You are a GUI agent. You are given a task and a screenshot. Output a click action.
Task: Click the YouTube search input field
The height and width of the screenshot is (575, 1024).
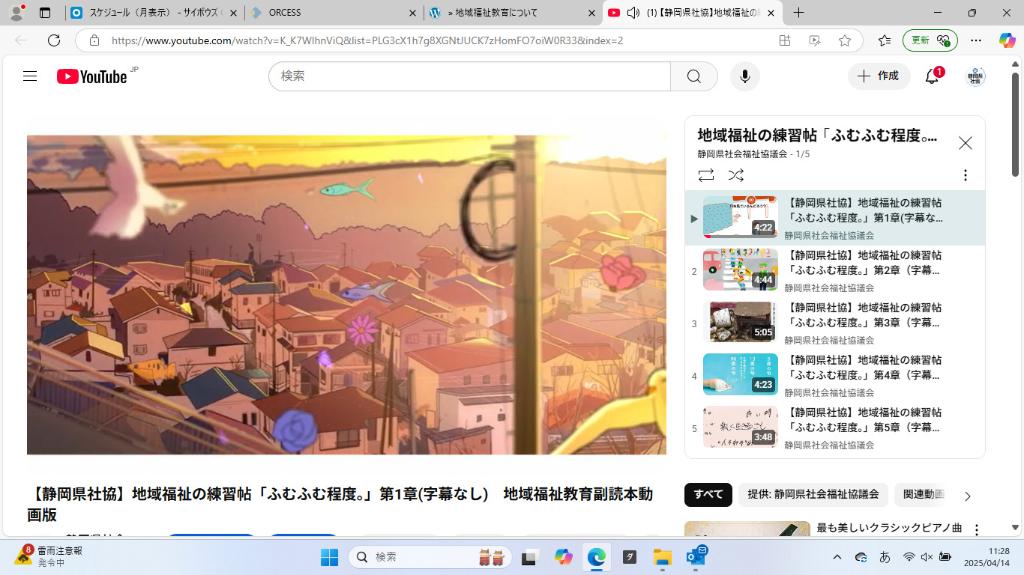[x=470, y=76]
